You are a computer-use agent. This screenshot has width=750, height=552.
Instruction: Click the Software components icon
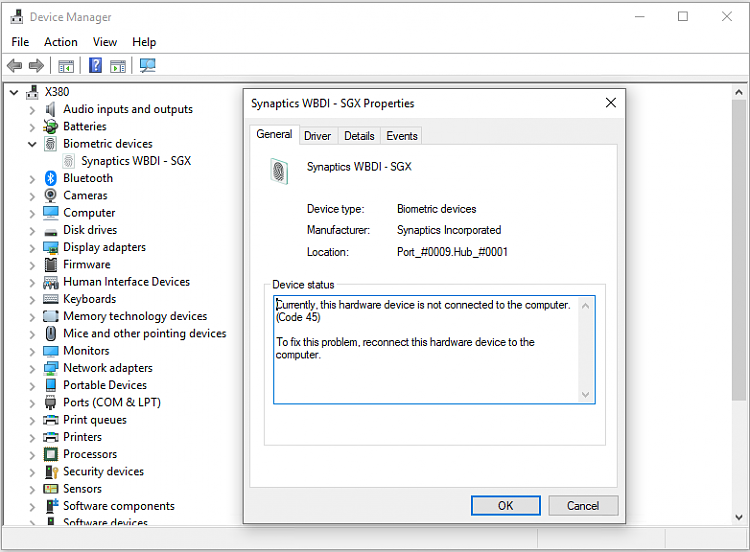click(51, 506)
